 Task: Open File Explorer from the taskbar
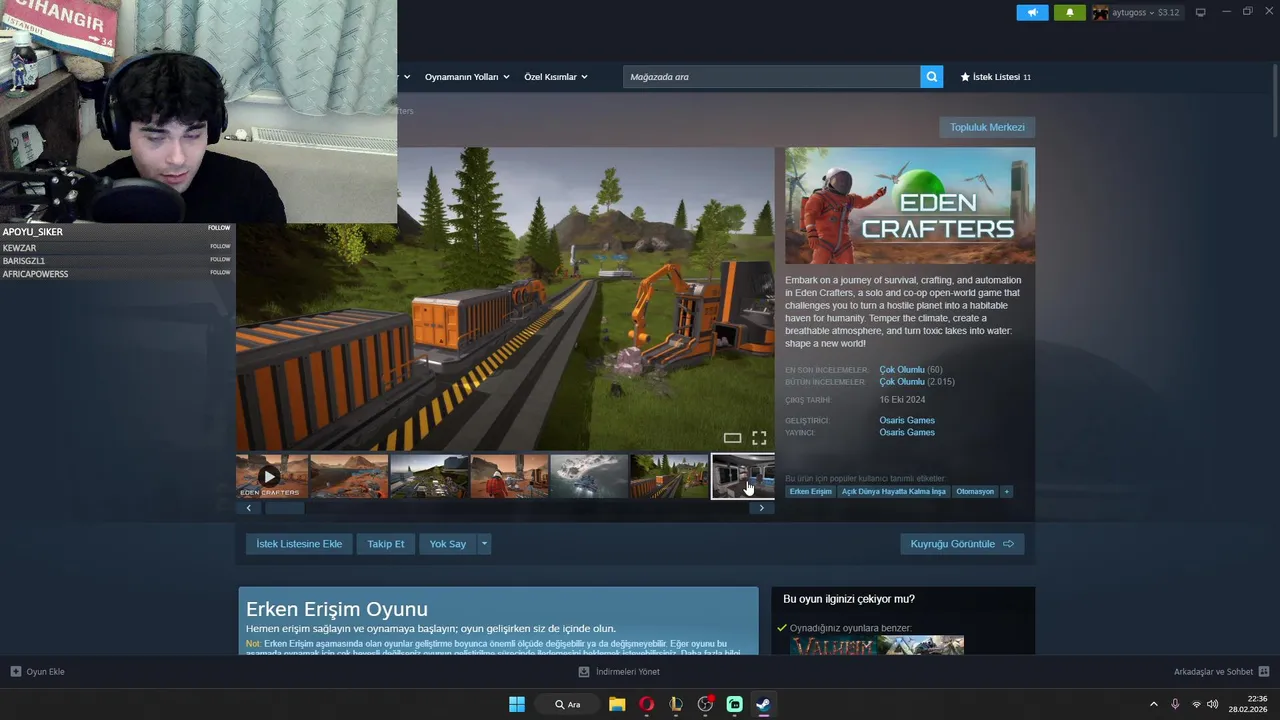click(x=617, y=704)
